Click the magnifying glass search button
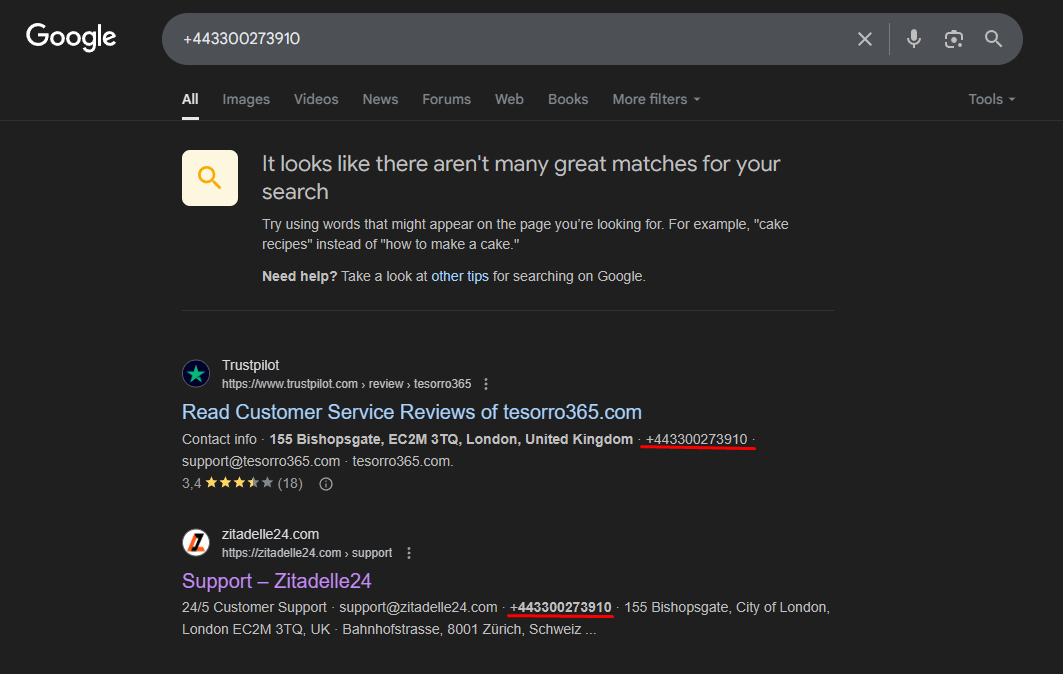The width and height of the screenshot is (1063, 674). 993,39
